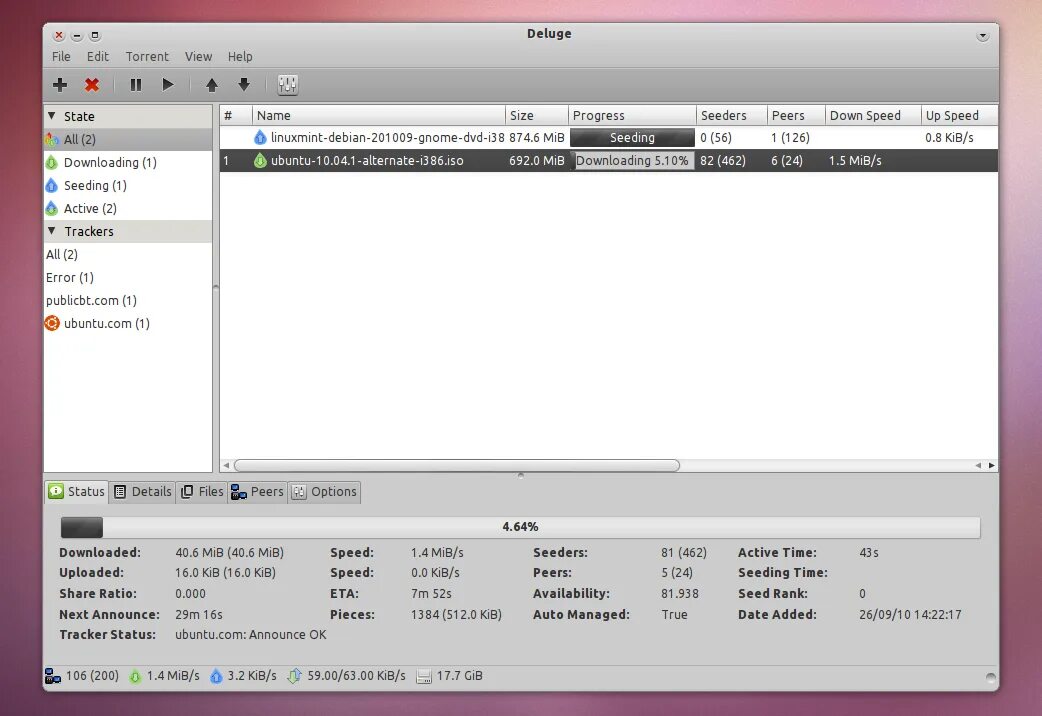This screenshot has width=1042, height=716.
Task: Click the right scroll arrow at list end
Action: pos(991,465)
